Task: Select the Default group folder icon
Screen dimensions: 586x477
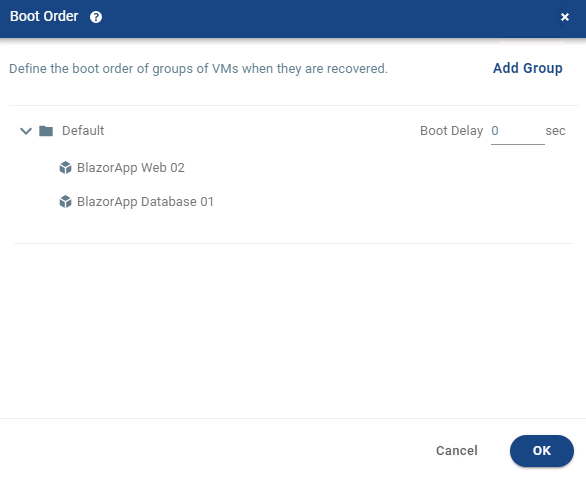Action: pyautogui.click(x=46, y=131)
